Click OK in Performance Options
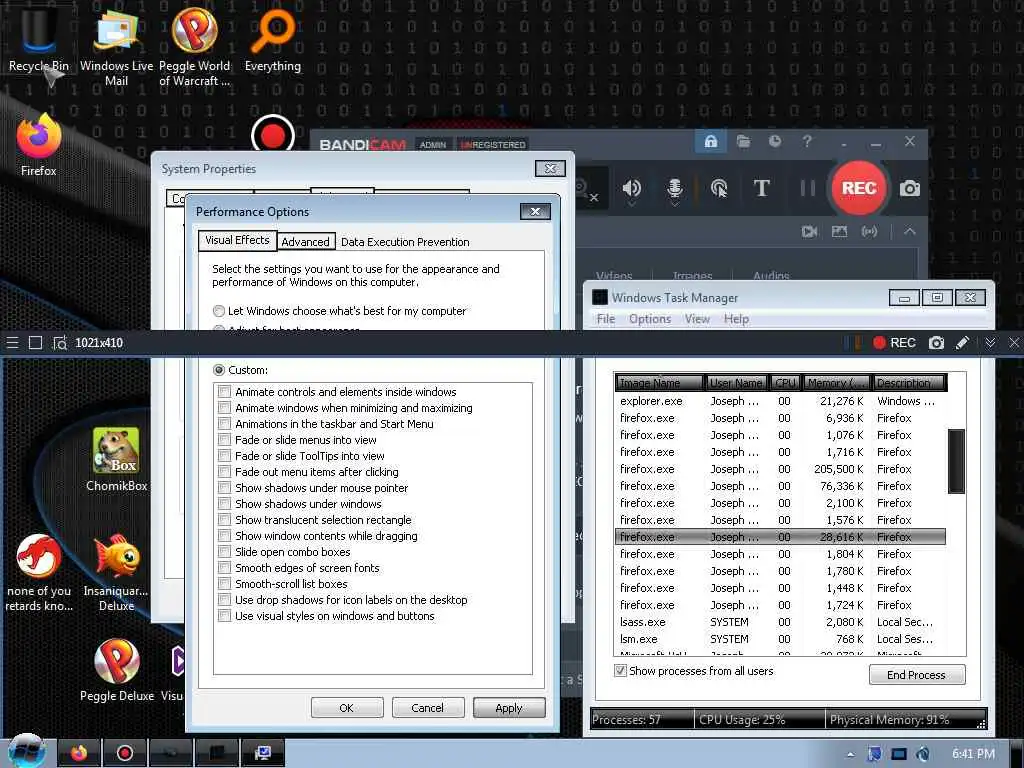The image size is (1024, 768). [x=347, y=708]
